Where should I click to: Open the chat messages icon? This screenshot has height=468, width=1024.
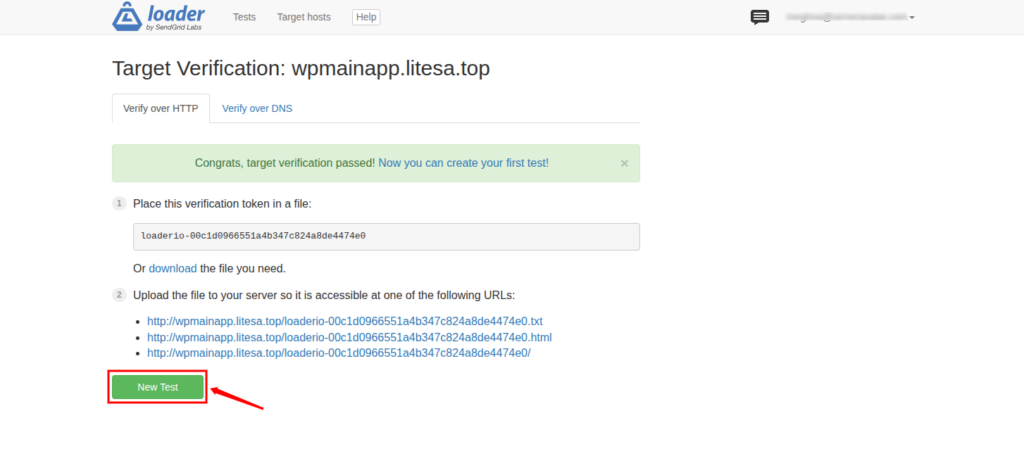tap(760, 17)
